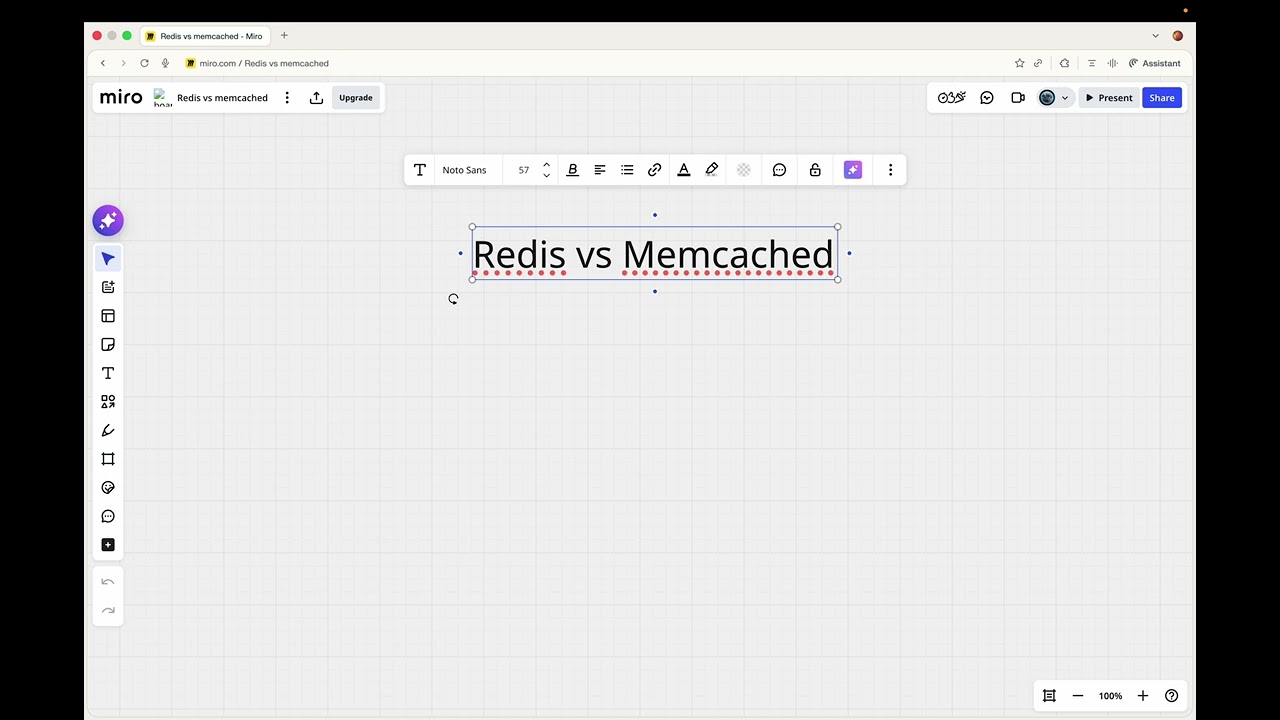Reload the page
This screenshot has width=1280, height=720.
pos(144,63)
